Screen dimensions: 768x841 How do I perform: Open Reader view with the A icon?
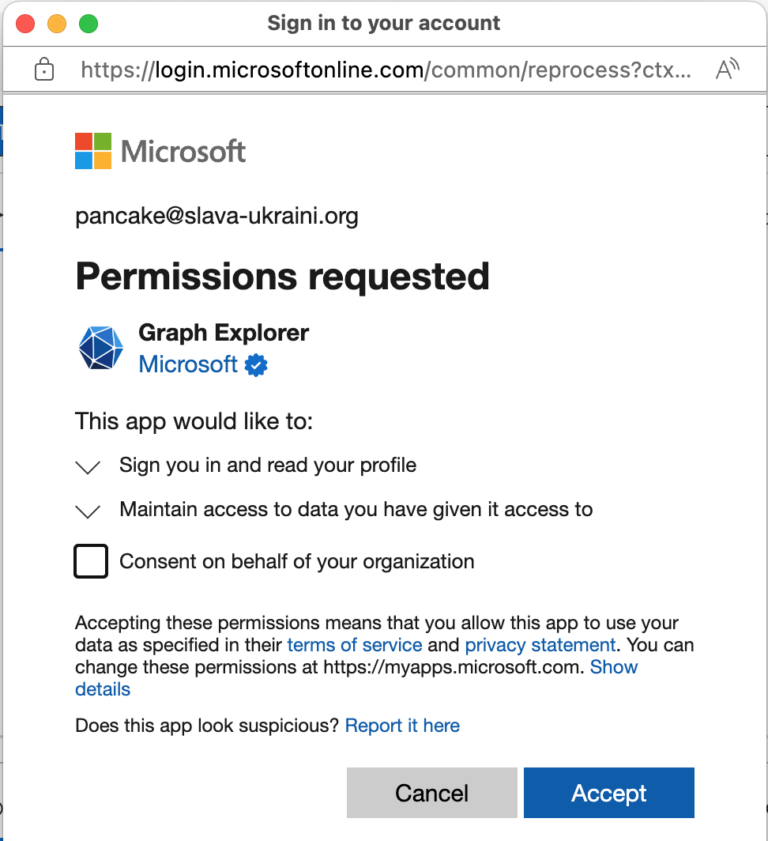pyautogui.click(x=729, y=68)
